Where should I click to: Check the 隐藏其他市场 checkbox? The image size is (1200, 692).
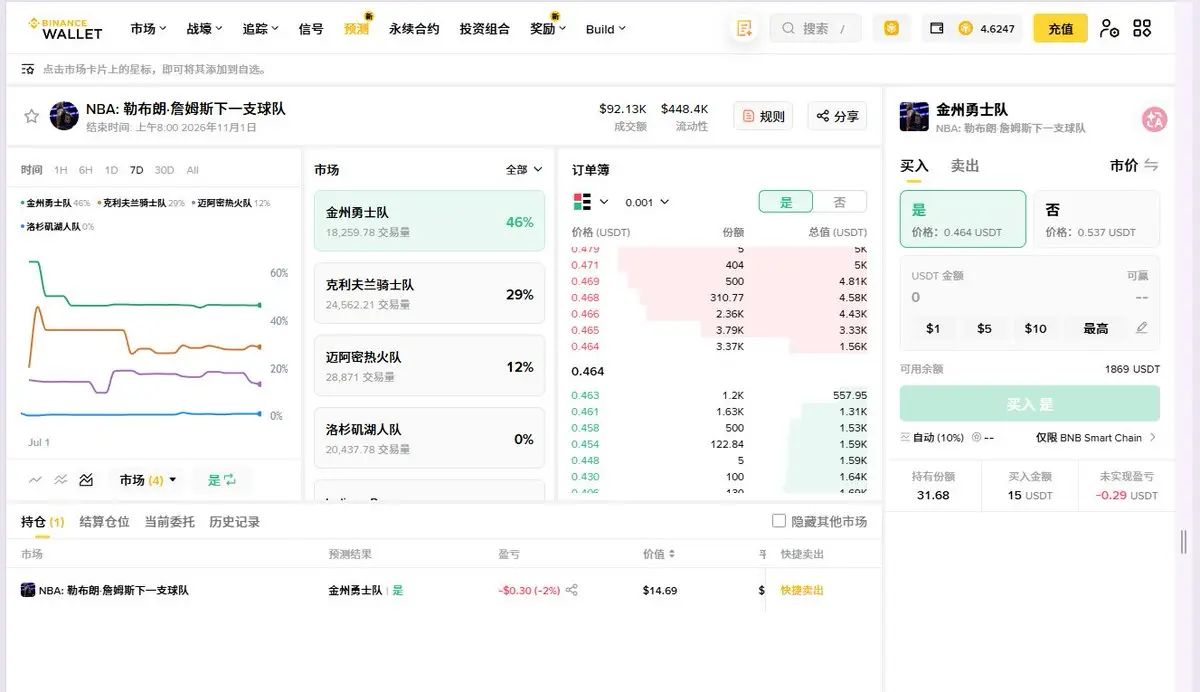tap(779, 521)
